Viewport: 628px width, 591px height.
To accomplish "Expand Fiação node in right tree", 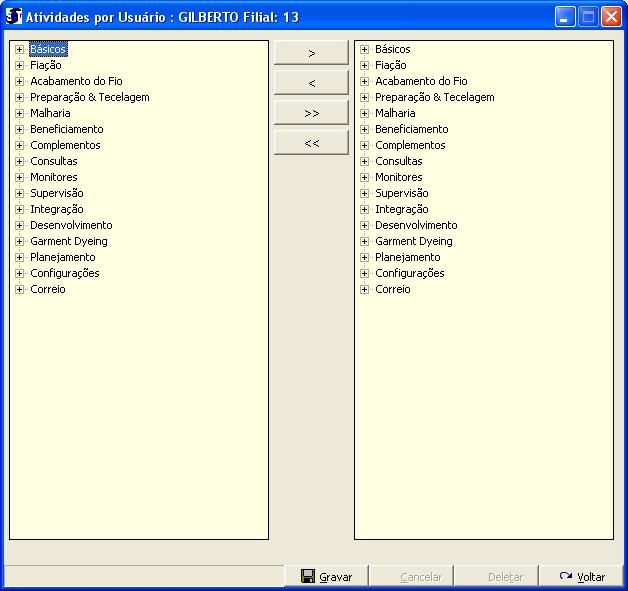I will [364, 65].
